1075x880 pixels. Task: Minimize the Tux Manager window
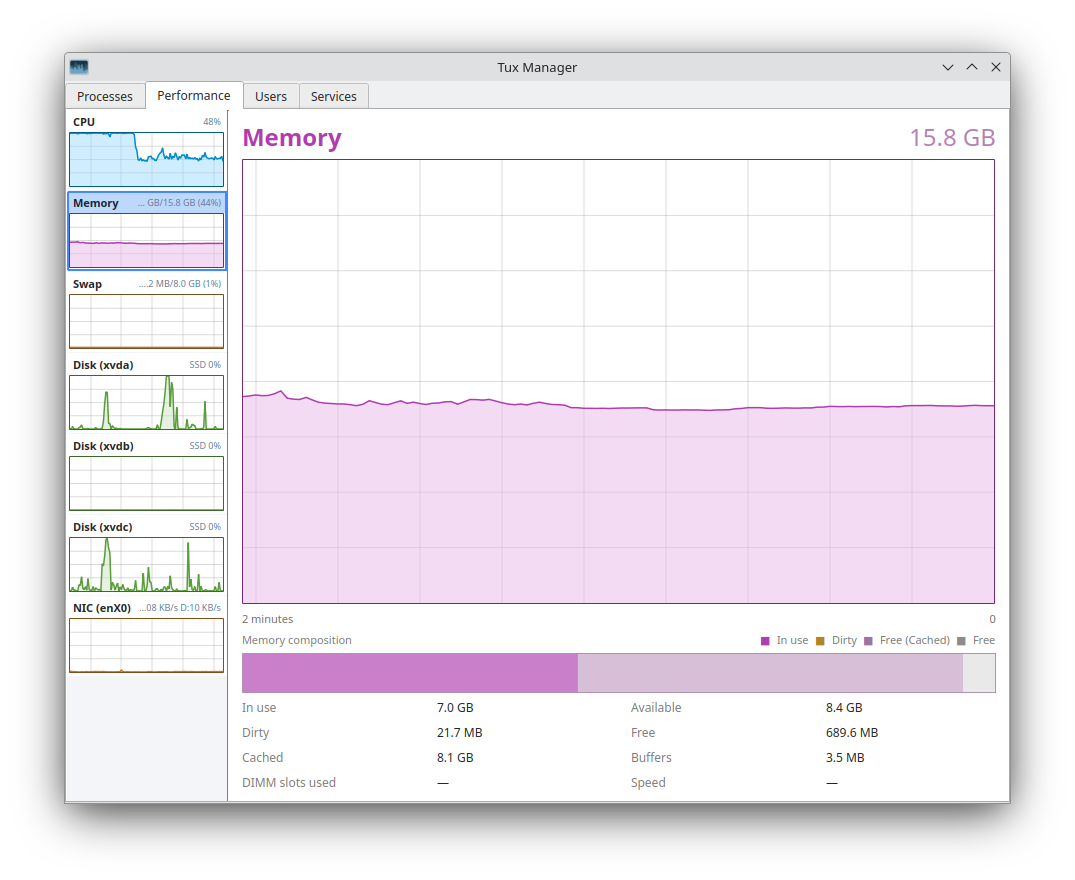pos(948,67)
